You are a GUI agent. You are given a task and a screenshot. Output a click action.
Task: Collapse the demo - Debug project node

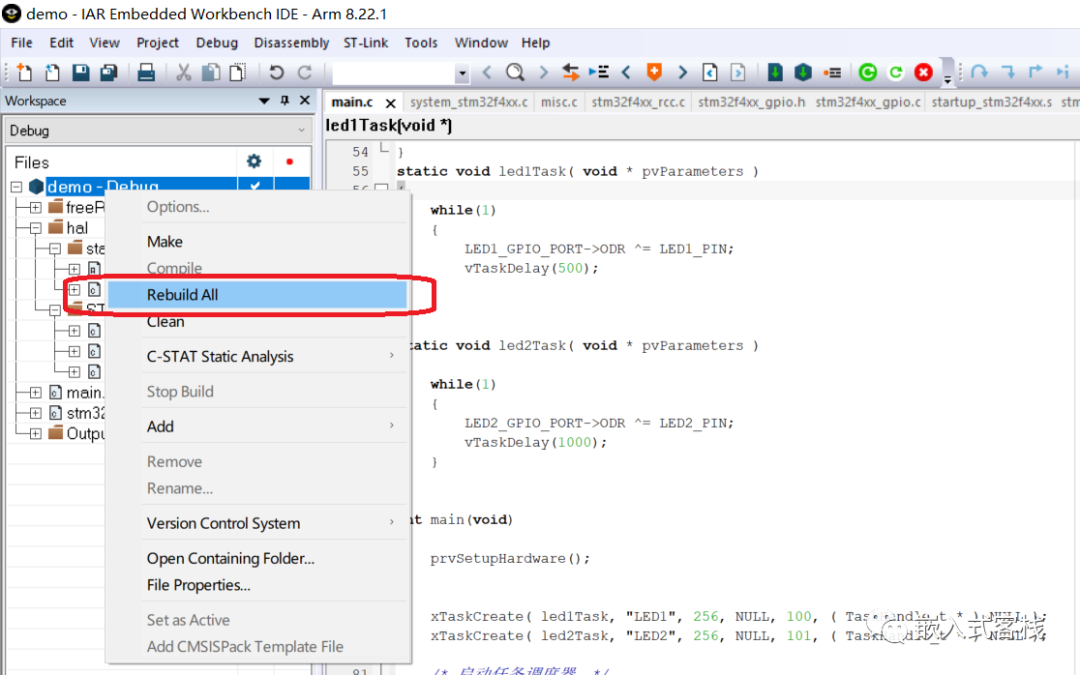17,187
